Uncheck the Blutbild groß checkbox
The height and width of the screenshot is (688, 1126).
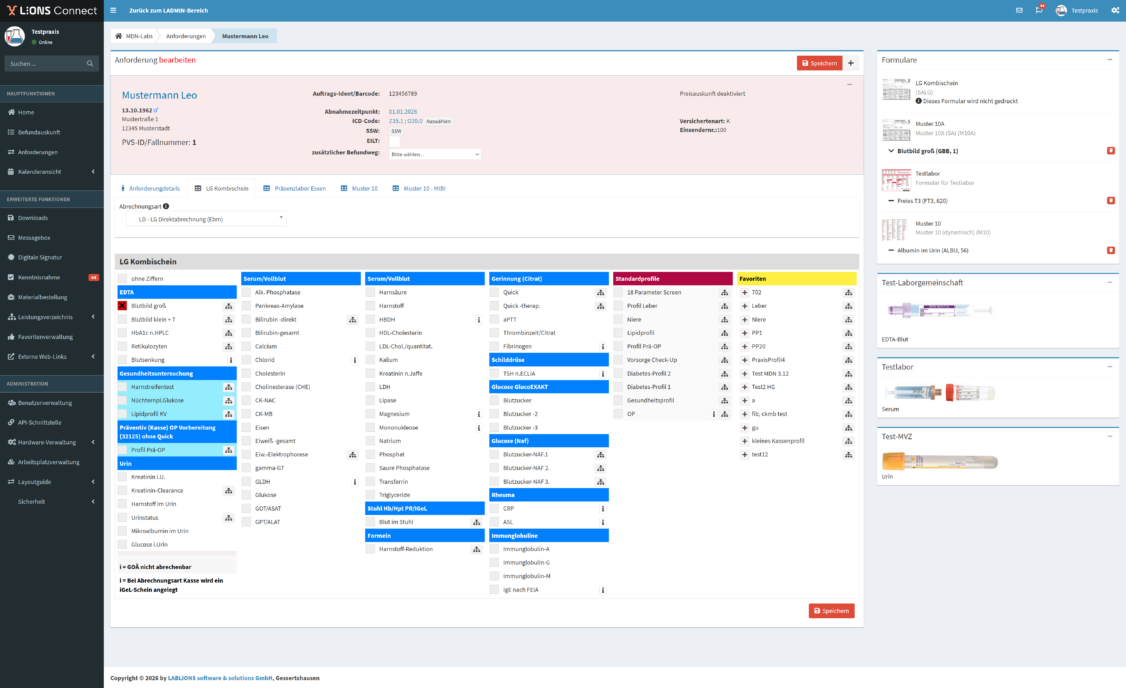(x=123, y=306)
